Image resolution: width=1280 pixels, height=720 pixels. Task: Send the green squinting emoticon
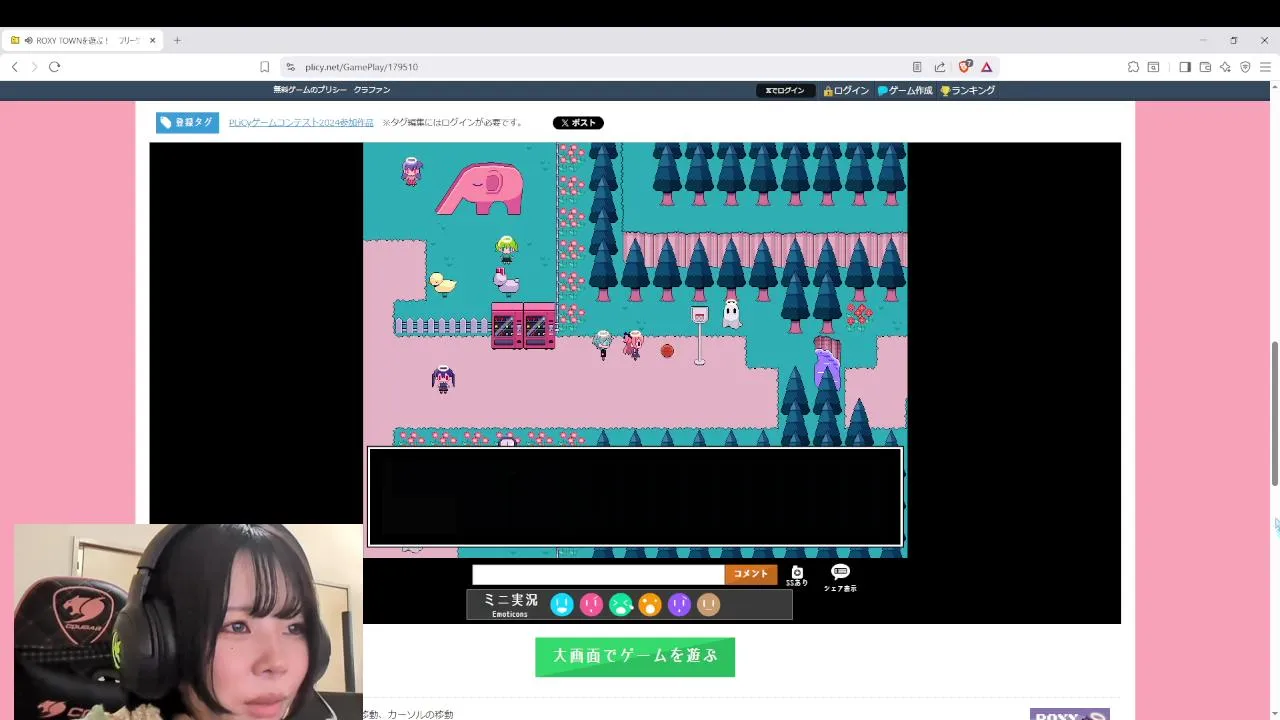click(x=621, y=604)
